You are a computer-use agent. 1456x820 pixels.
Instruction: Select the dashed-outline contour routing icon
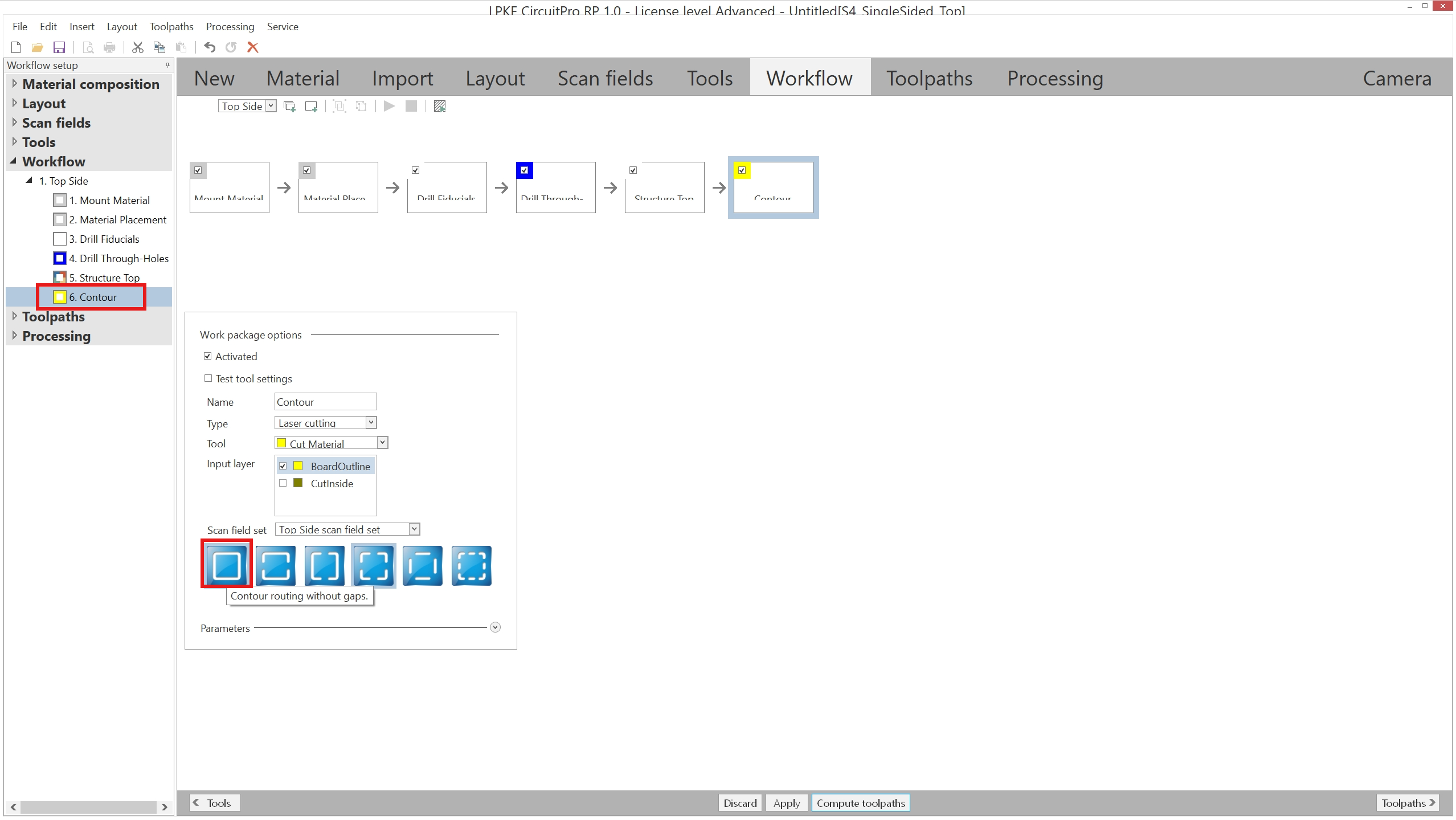click(x=472, y=565)
